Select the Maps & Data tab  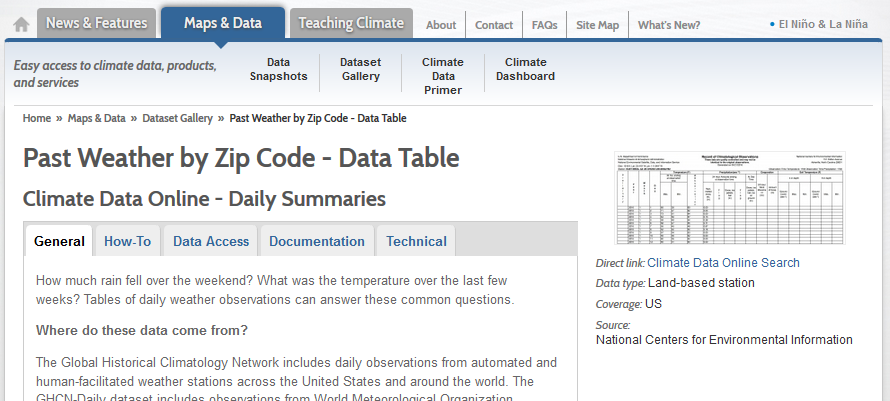click(222, 23)
